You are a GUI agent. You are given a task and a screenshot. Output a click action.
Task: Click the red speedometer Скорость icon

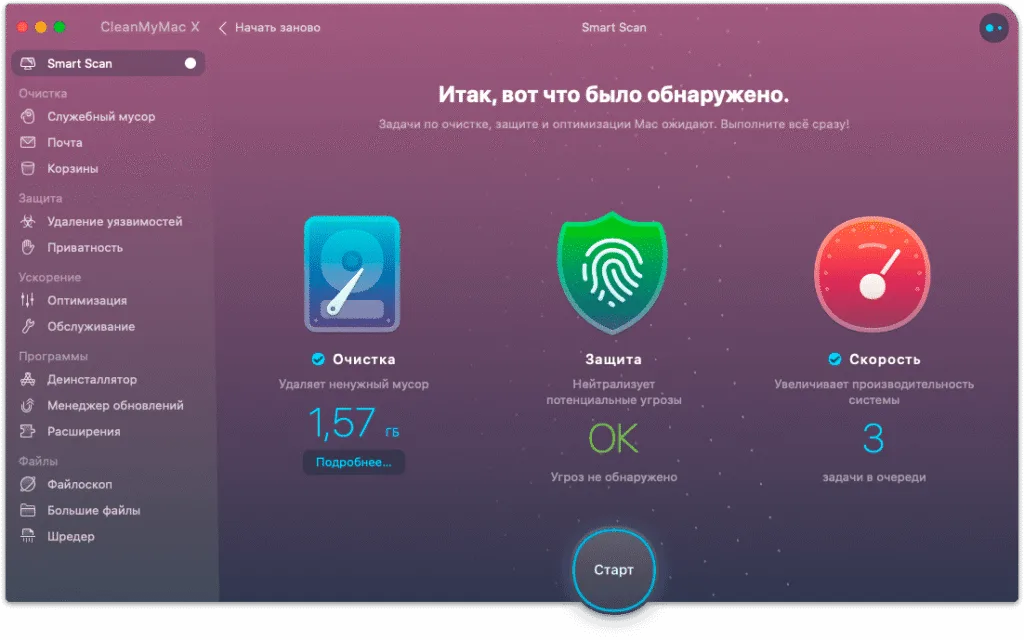[872, 274]
